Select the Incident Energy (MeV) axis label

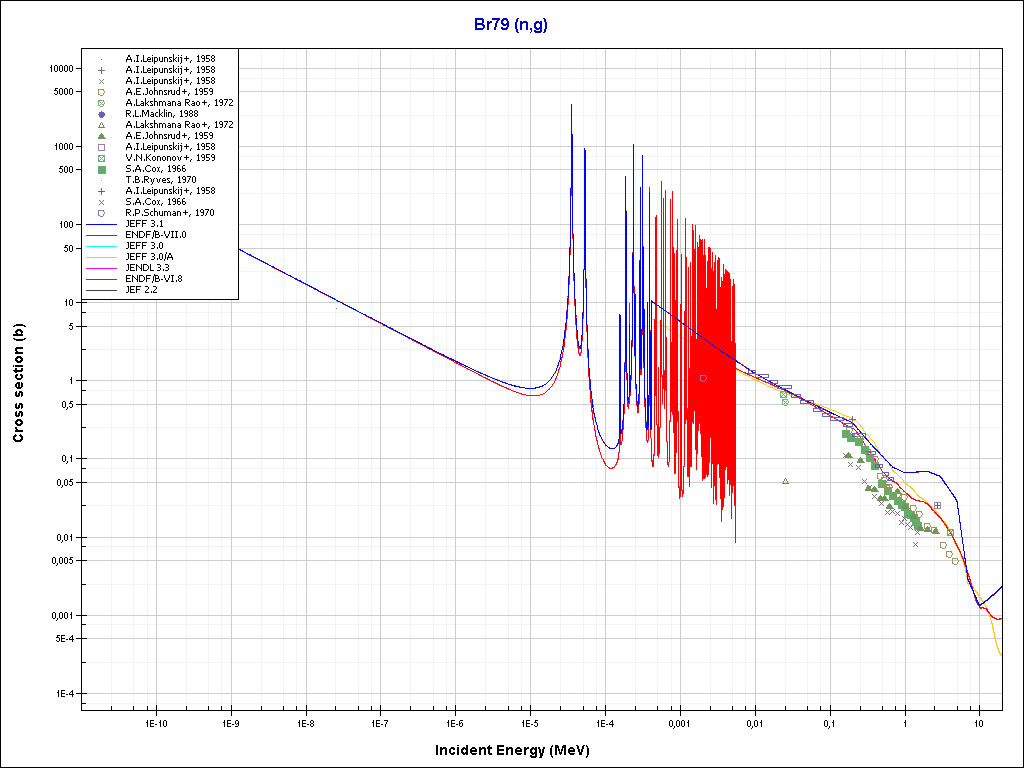point(511,750)
